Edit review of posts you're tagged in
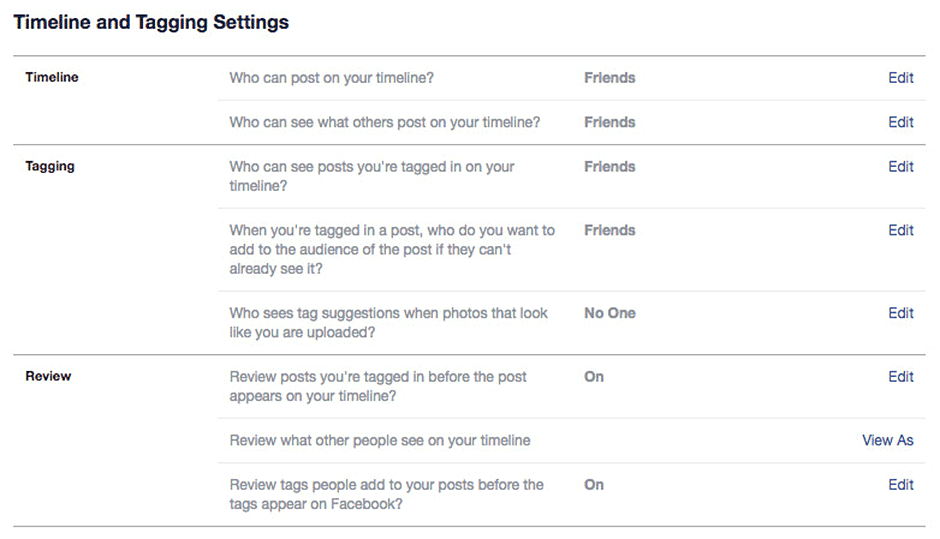This screenshot has width=940, height=539. pos(900,377)
